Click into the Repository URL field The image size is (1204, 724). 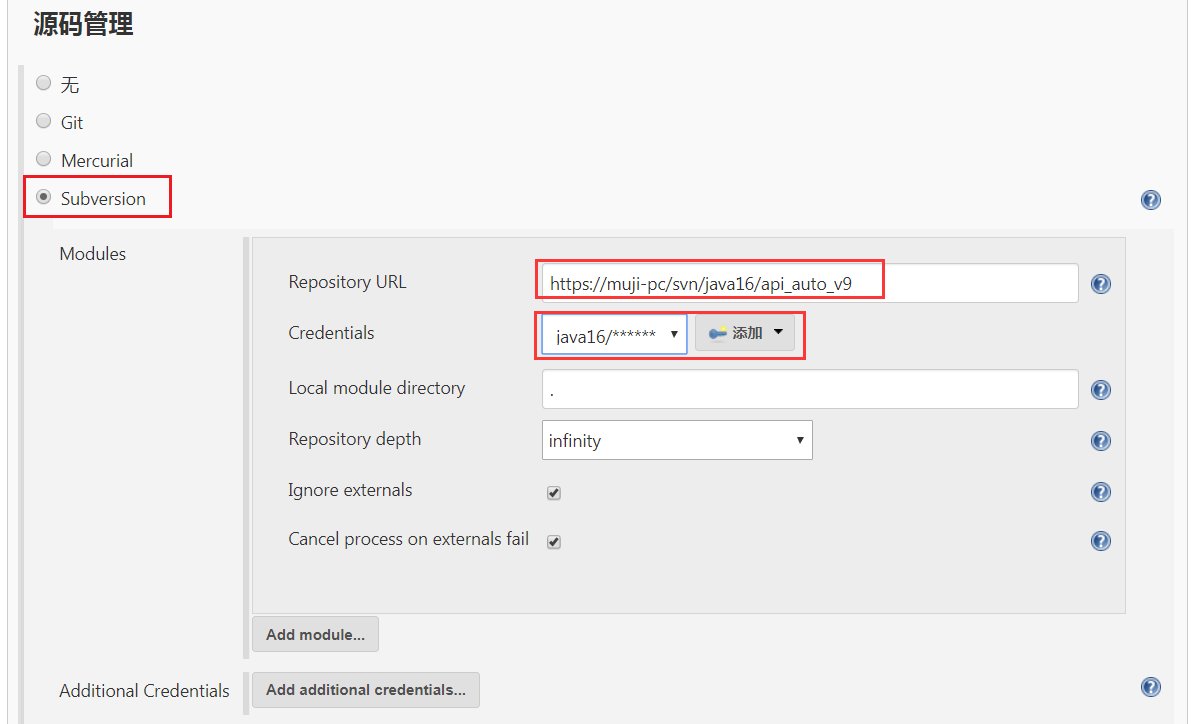click(808, 283)
